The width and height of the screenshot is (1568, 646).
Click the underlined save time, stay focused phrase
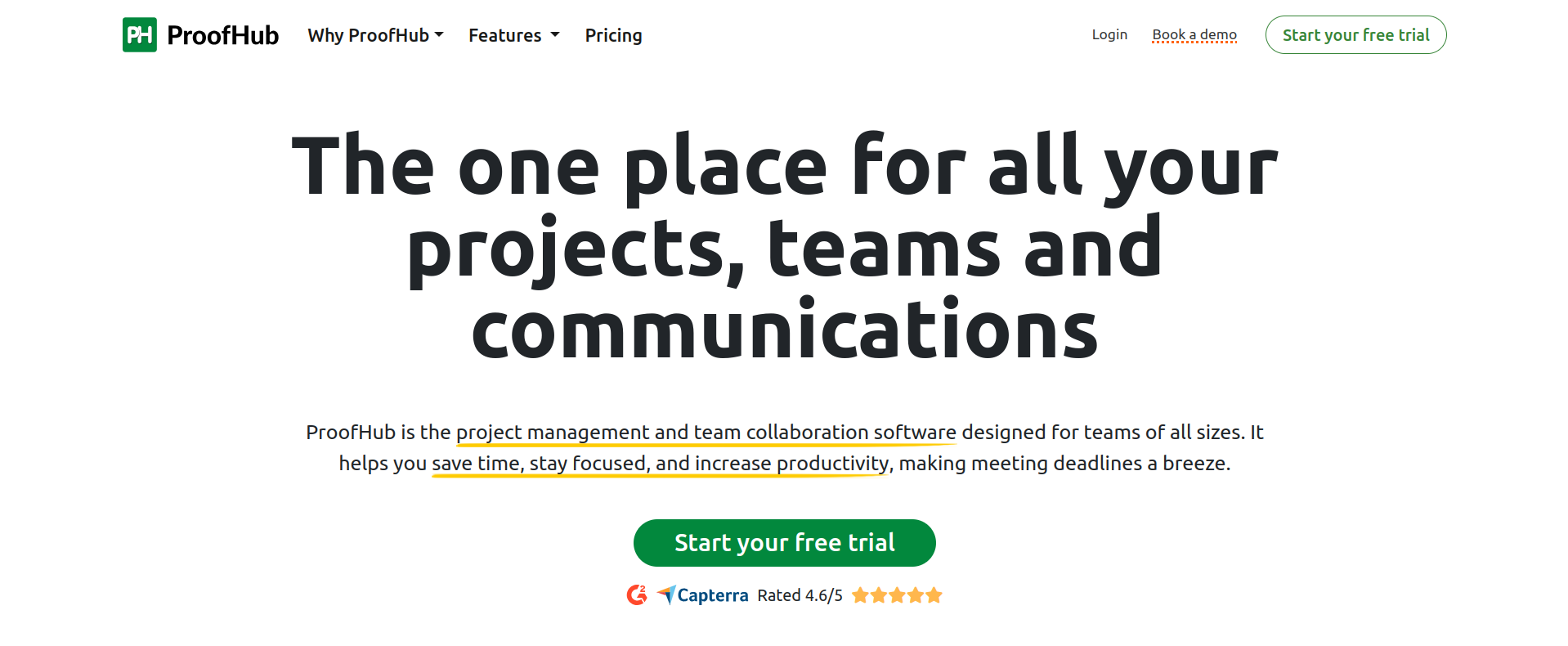click(661, 464)
